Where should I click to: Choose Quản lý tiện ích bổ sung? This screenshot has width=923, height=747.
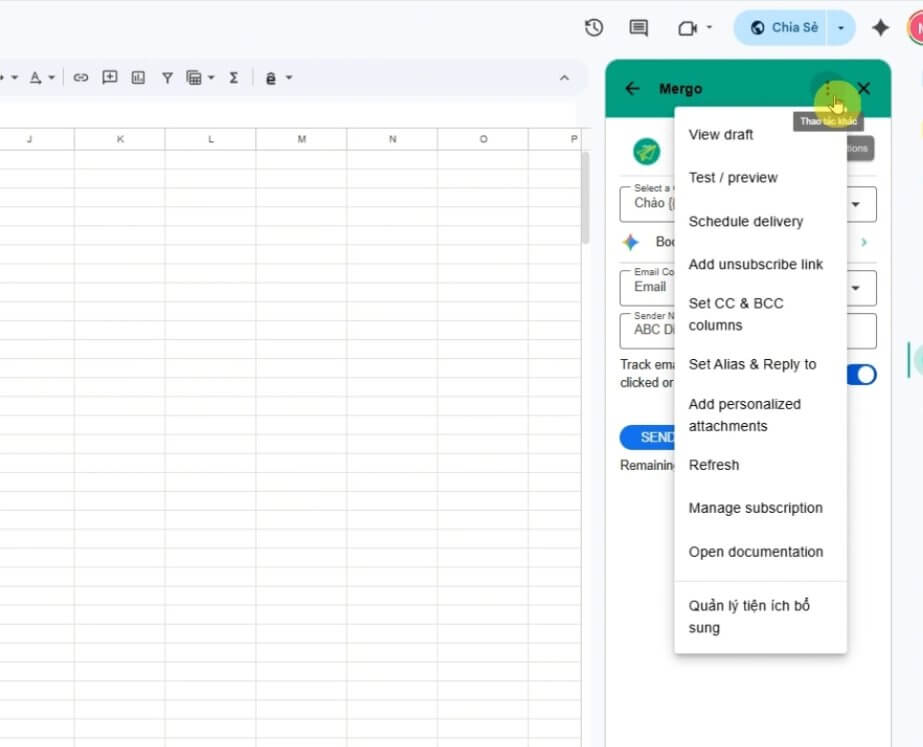click(x=760, y=616)
